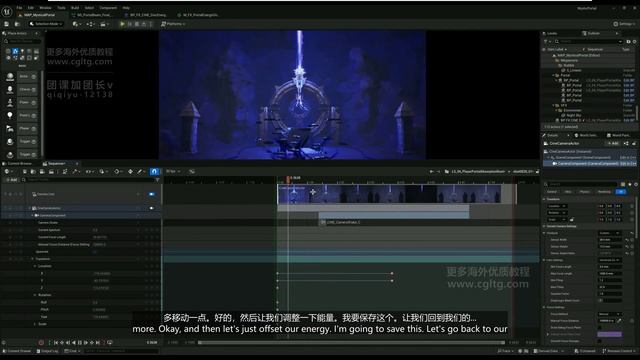
Task: Toggle checkbox below Manual Focus Distance
Action: (x=600, y=327)
